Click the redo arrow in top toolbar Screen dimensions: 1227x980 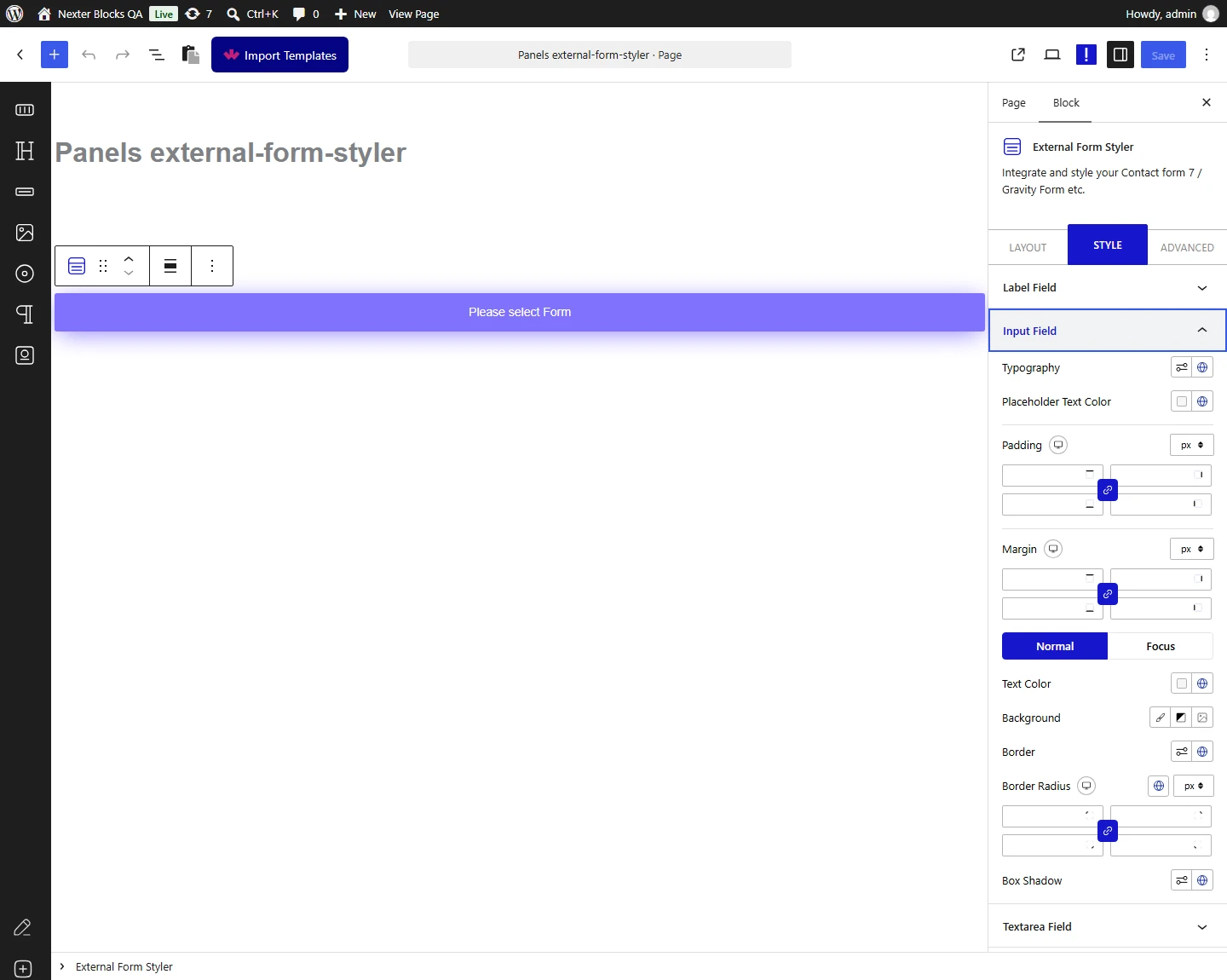pyautogui.click(x=123, y=55)
